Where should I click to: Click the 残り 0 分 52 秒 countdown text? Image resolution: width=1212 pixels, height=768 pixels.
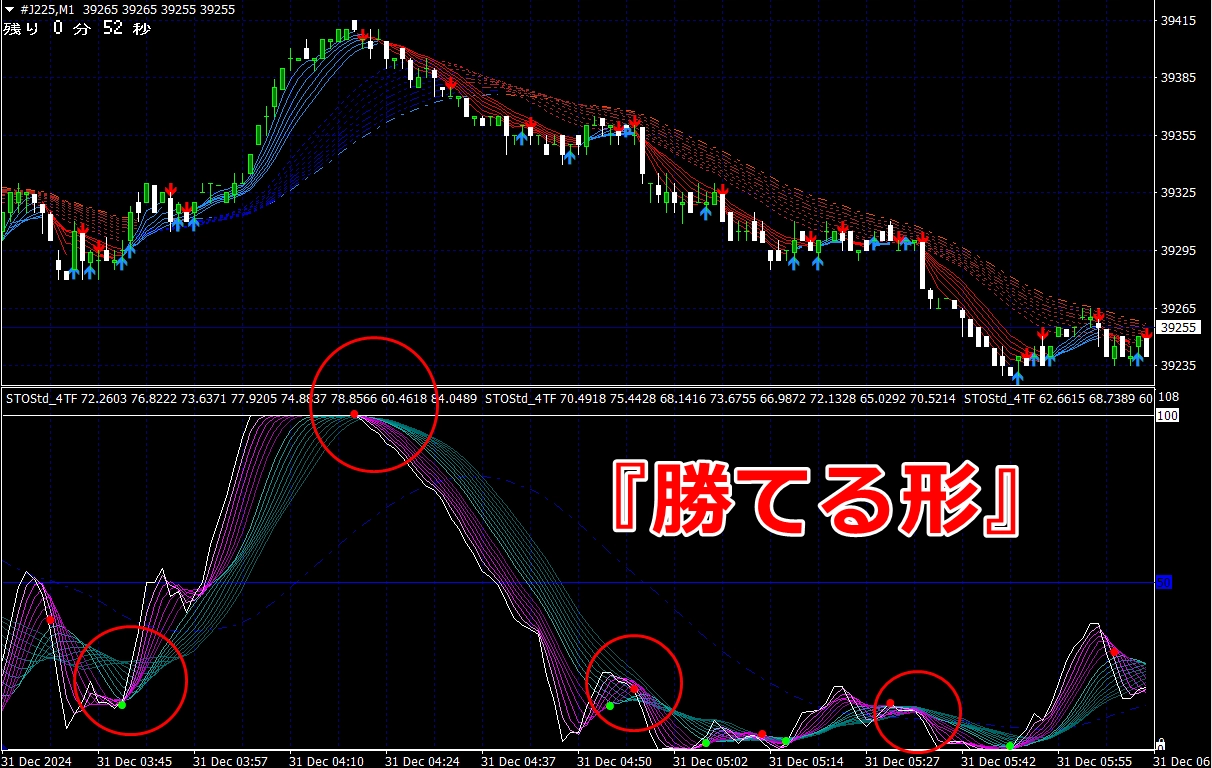(77, 29)
